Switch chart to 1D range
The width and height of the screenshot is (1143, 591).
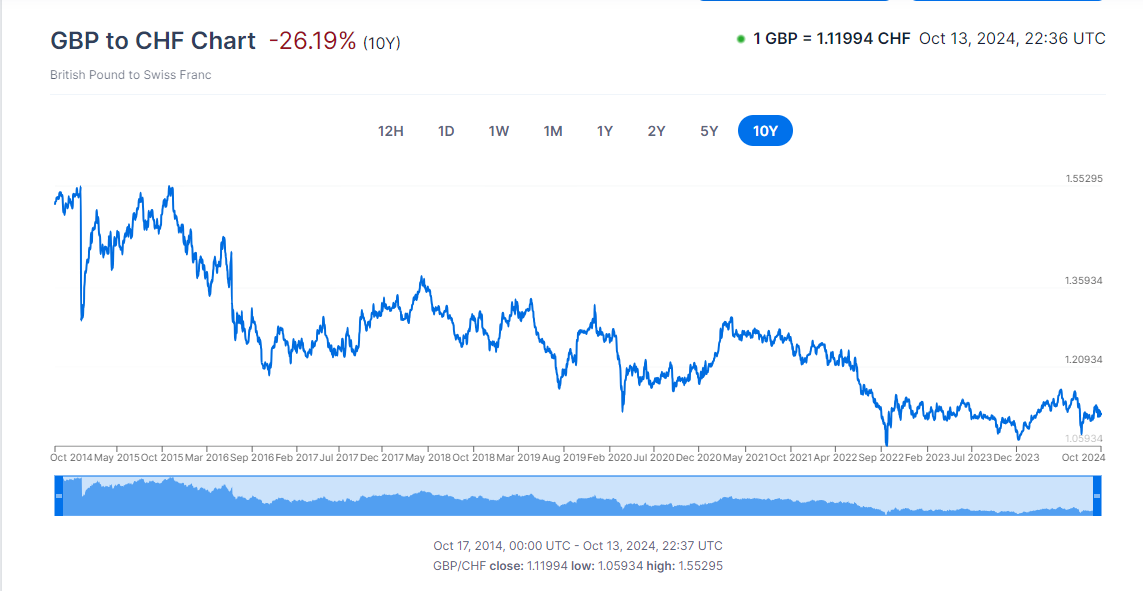[446, 131]
